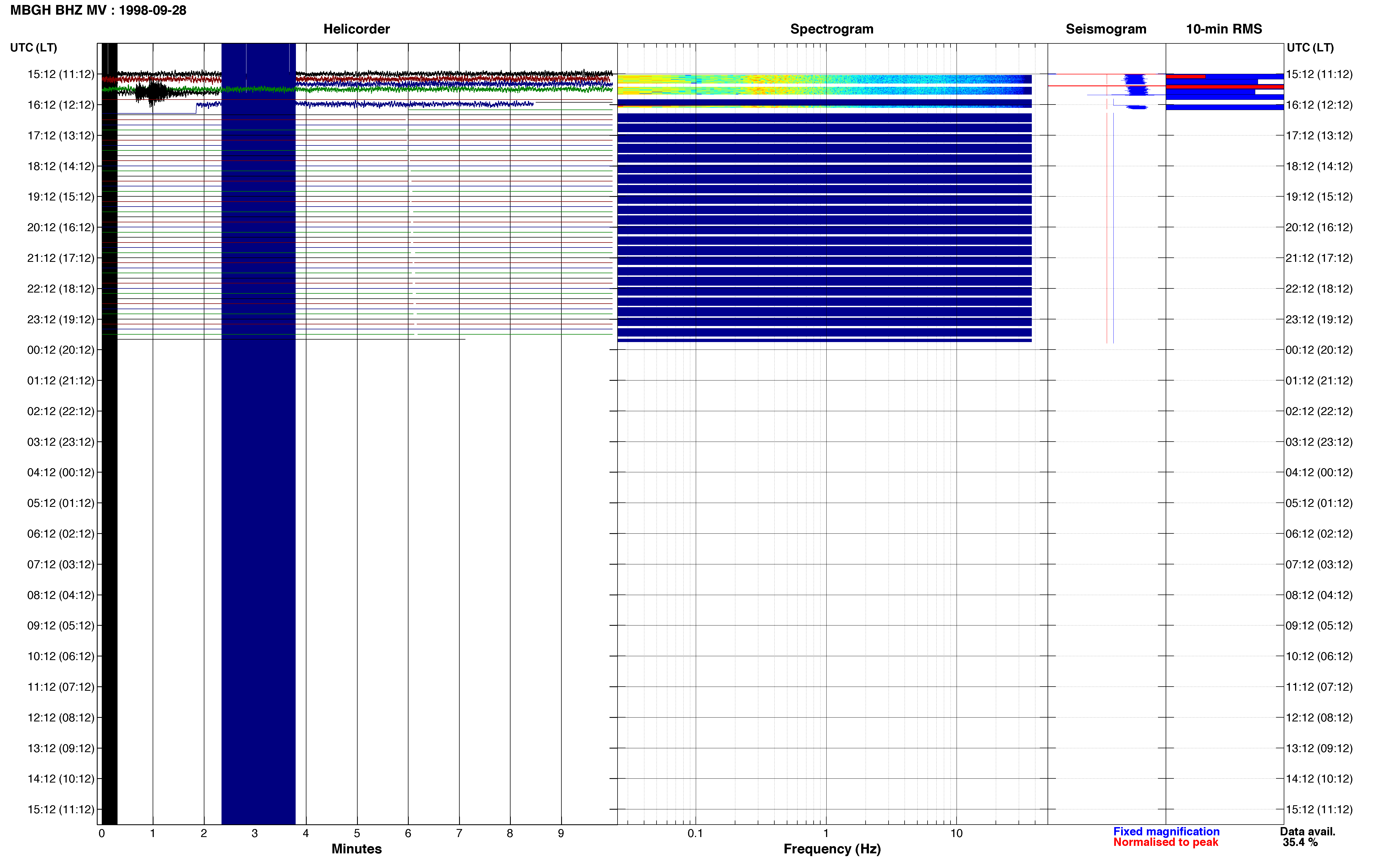The height and width of the screenshot is (868, 1388).
Task: Click the yellow-cyan spectrogram band at 15:12
Action: point(824,79)
